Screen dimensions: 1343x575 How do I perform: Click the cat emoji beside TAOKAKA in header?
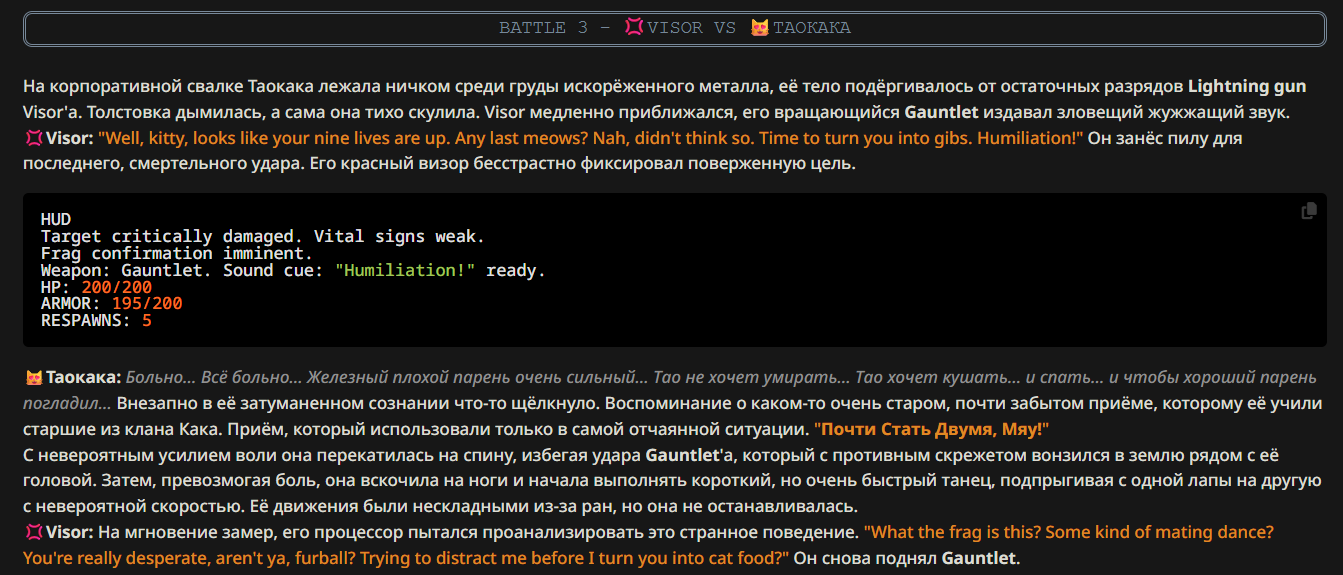(759, 27)
